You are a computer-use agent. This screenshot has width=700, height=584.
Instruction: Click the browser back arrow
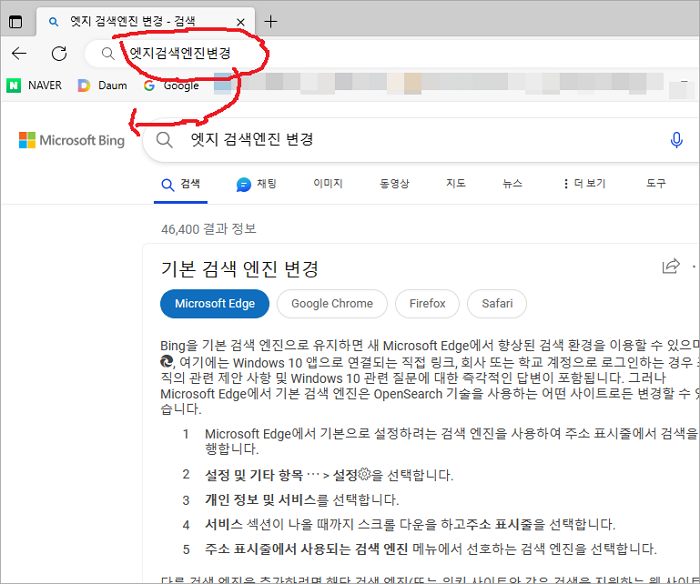click(x=19, y=54)
